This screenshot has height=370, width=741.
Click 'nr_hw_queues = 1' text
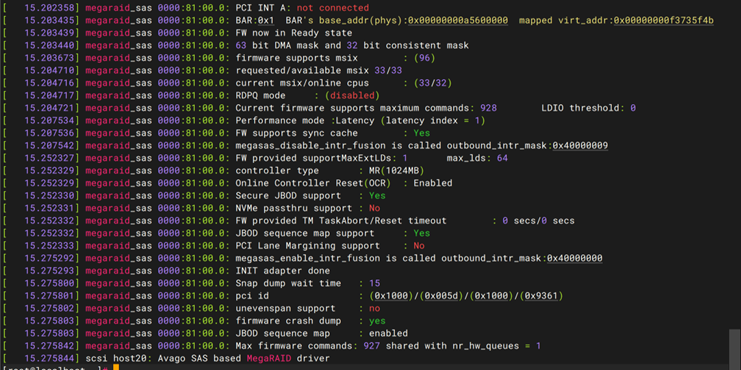[497, 346]
